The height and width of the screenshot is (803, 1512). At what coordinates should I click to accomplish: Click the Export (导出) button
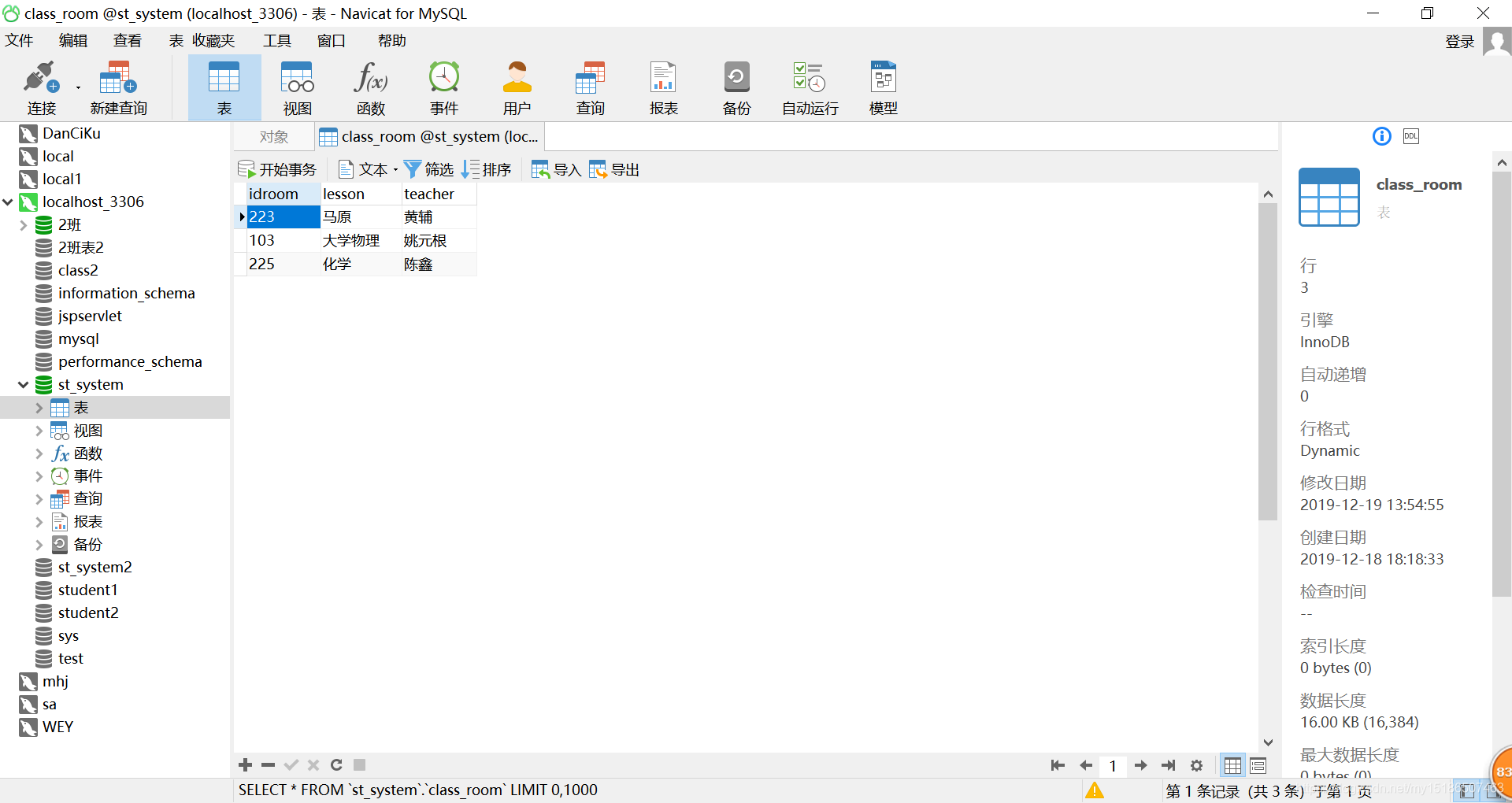[614, 169]
